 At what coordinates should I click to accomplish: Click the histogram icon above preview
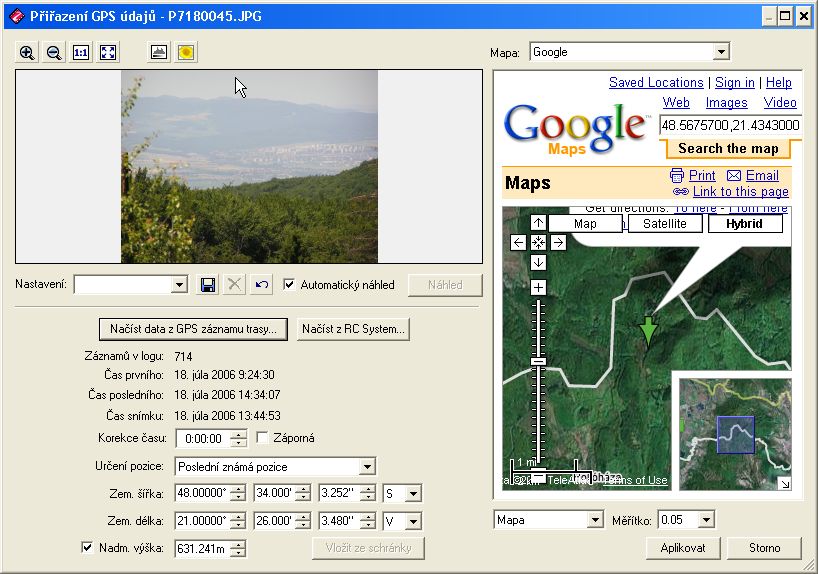pos(159,53)
